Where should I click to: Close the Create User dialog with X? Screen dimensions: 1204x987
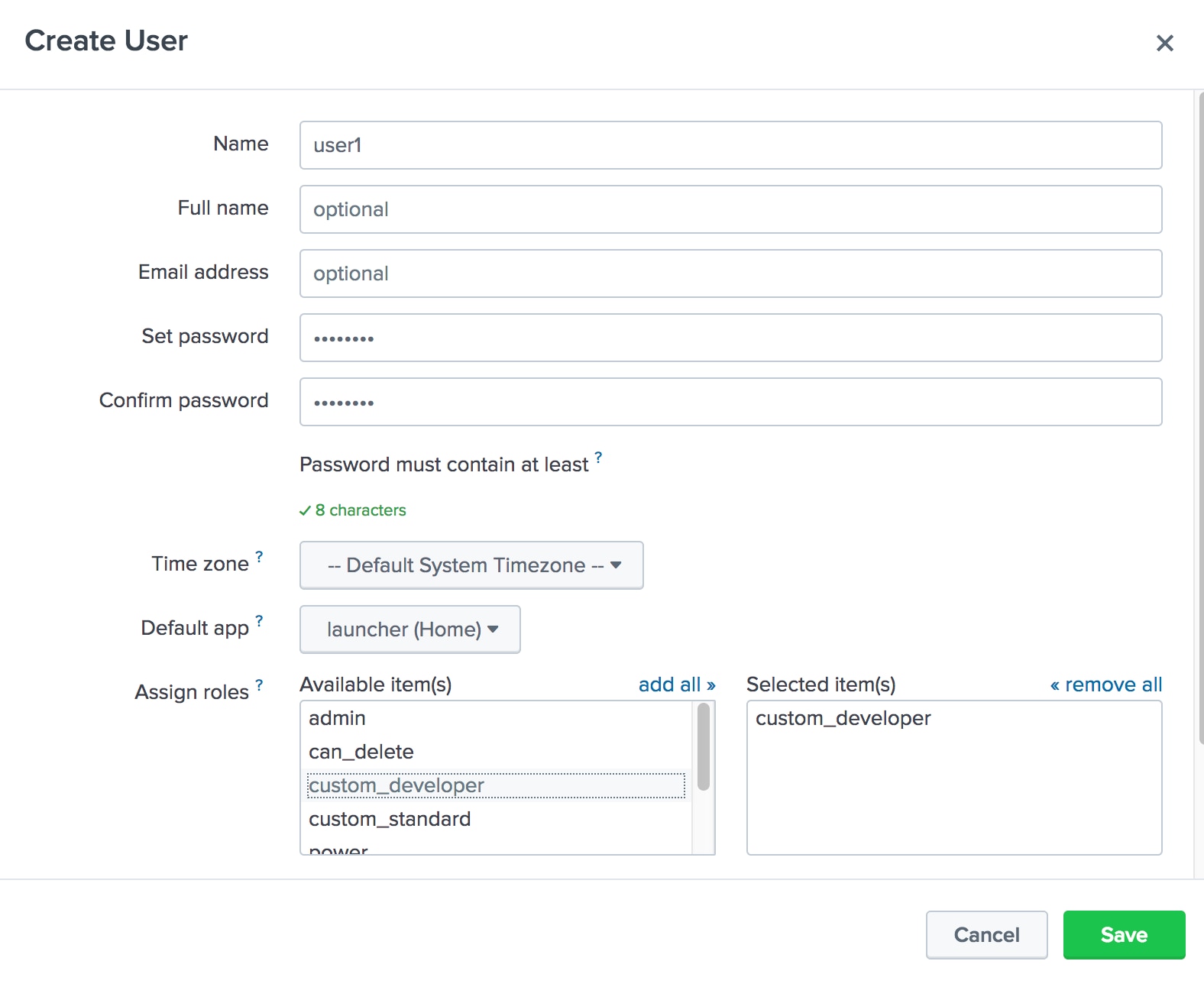(1164, 43)
